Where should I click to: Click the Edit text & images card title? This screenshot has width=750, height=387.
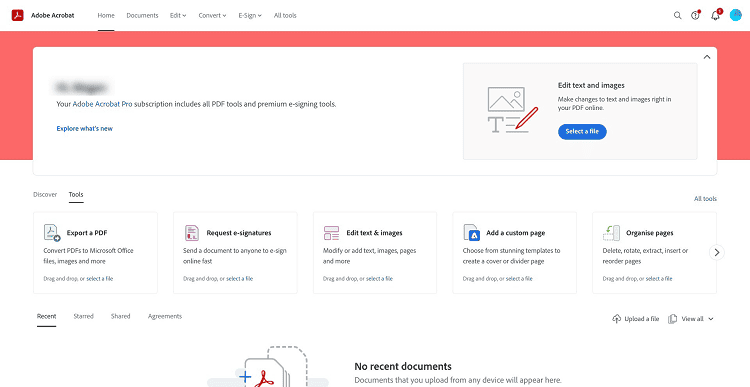(x=375, y=233)
